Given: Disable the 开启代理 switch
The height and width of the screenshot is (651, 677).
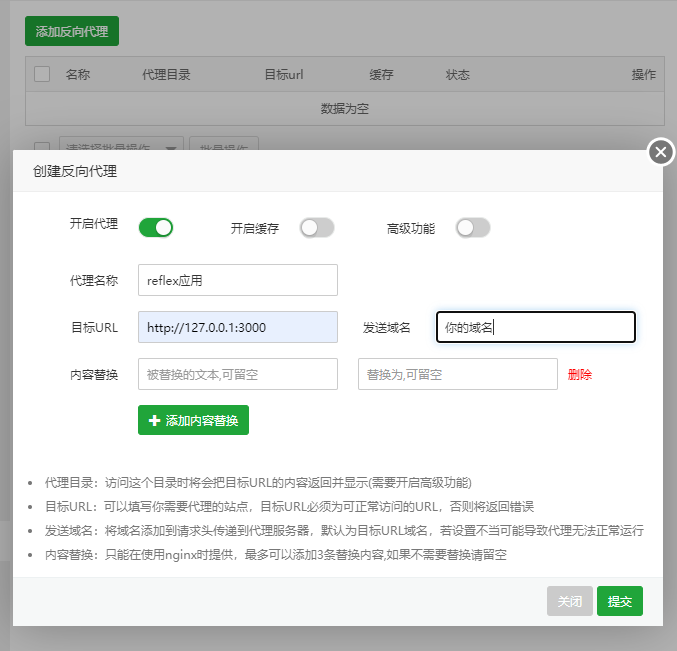Looking at the screenshot, I should point(156,227).
